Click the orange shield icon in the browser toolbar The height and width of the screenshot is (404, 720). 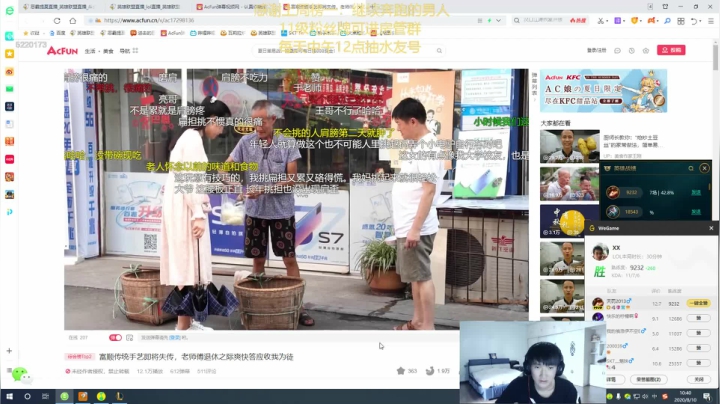(x=634, y=21)
